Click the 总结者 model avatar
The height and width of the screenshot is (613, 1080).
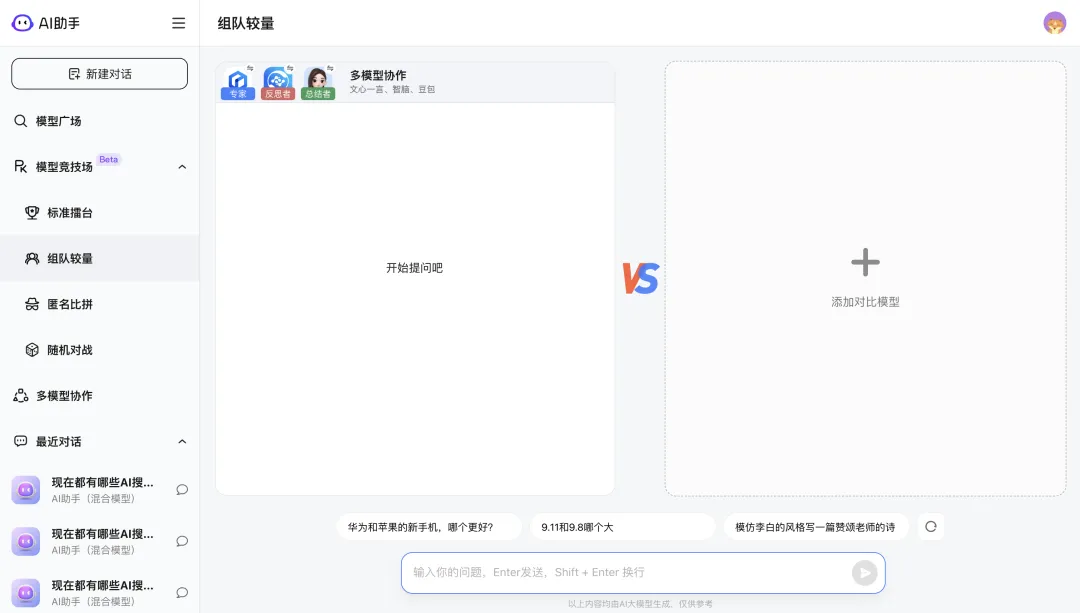pos(318,83)
